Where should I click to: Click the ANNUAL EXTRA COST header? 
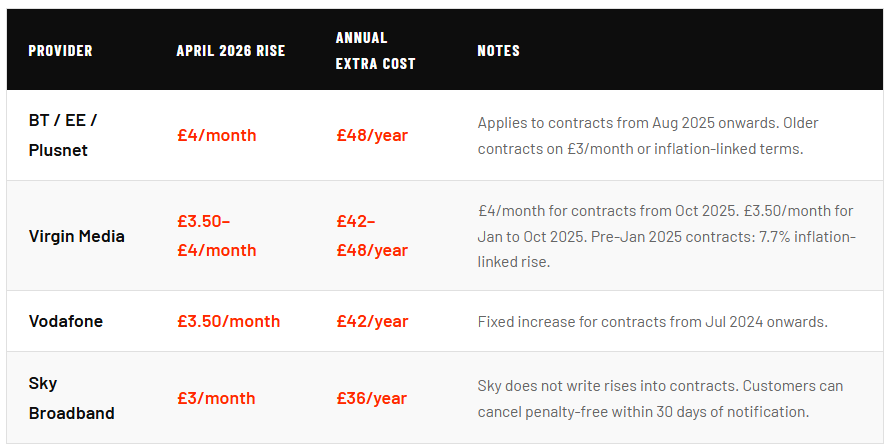click(375, 50)
